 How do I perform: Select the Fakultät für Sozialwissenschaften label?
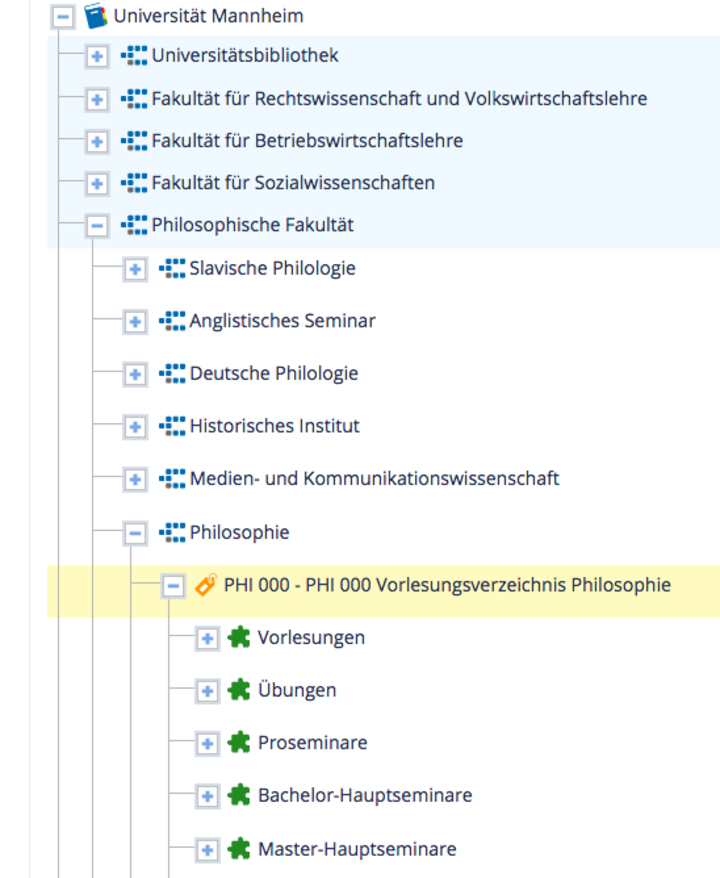[x=293, y=183]
